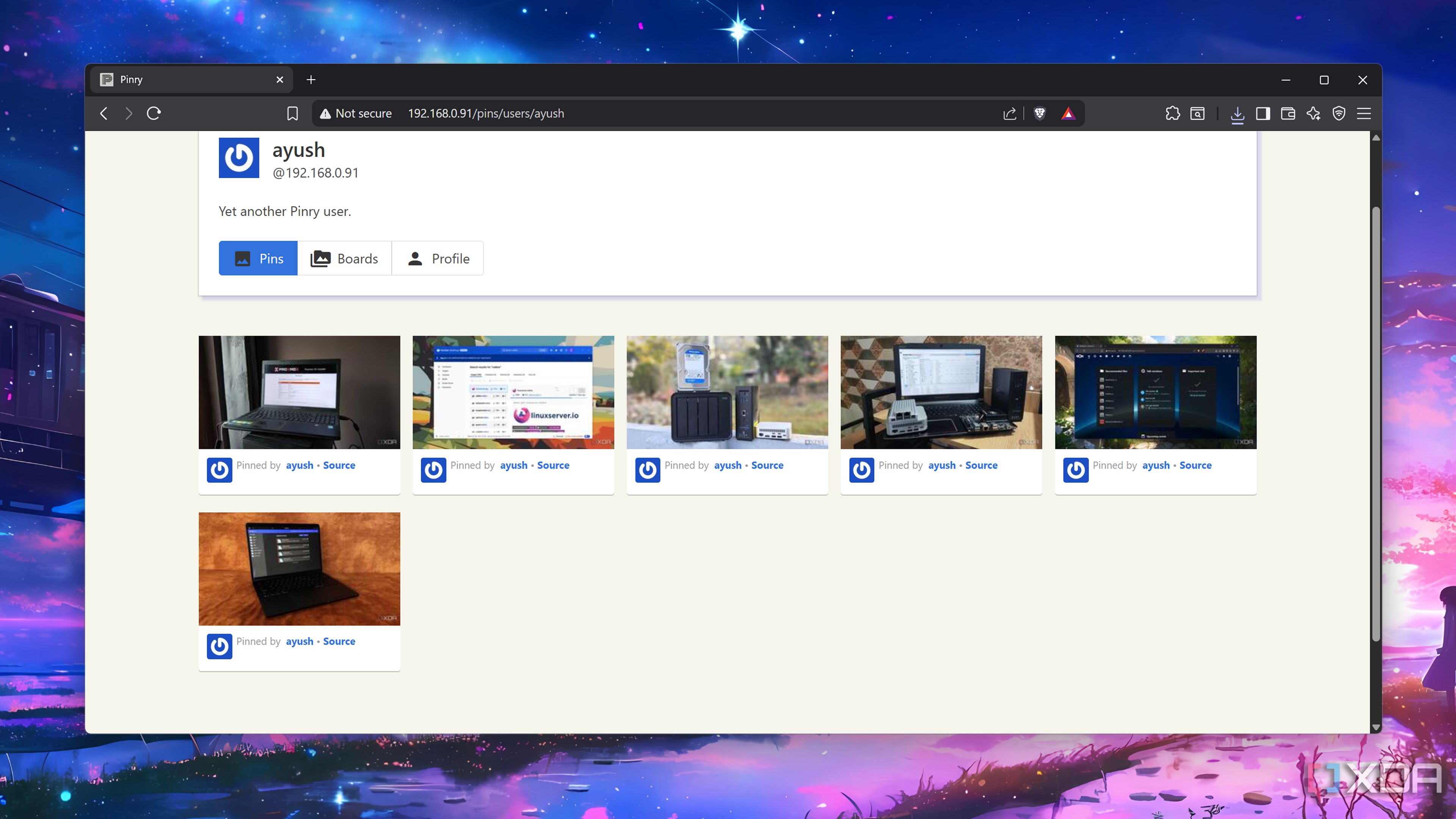Screen dimensions: 1456x819
Task: Open the laptop with mini PCs pin thumbnail
Action: (941, 392)
